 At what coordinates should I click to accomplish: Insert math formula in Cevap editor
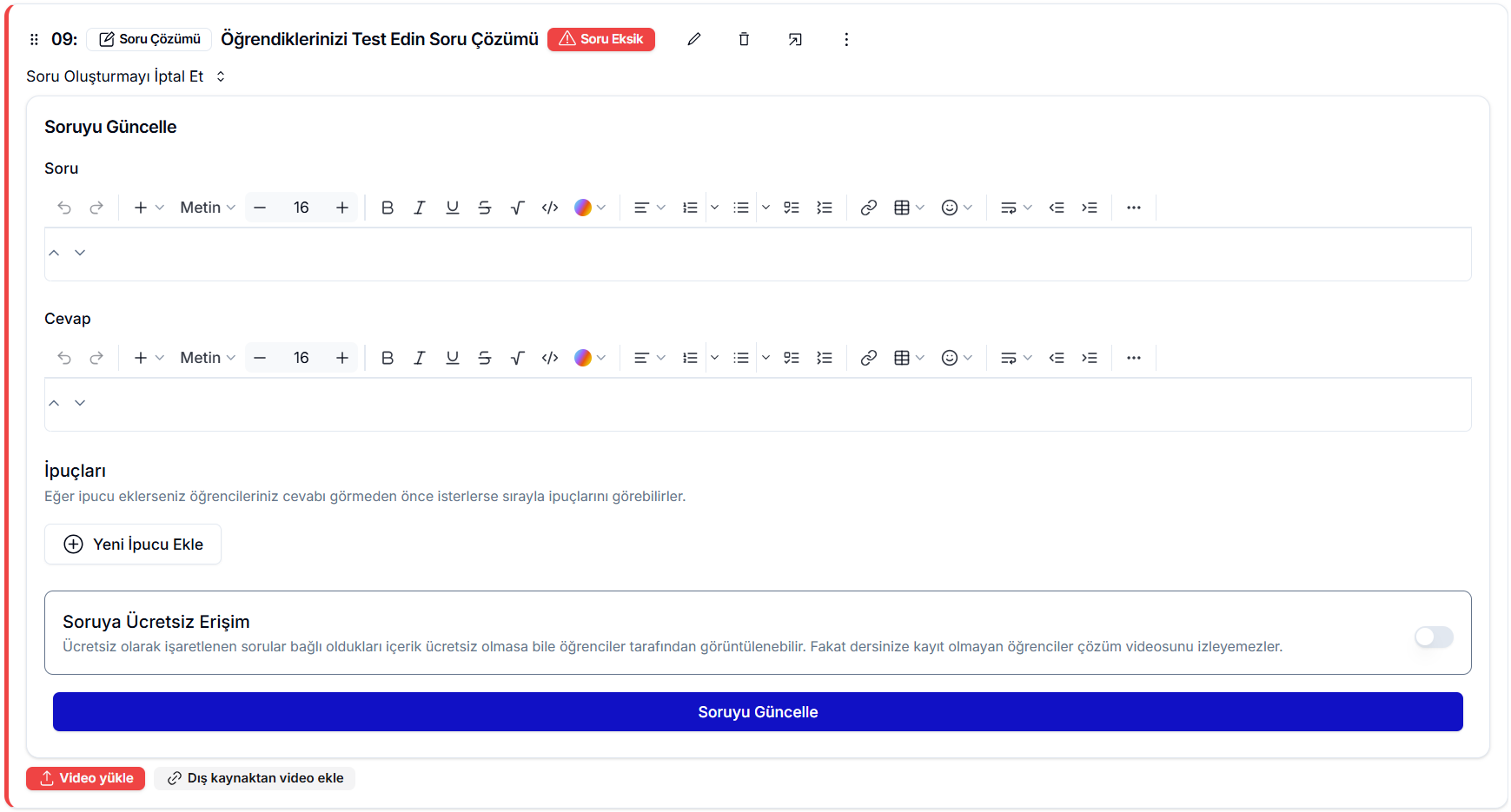518,358
